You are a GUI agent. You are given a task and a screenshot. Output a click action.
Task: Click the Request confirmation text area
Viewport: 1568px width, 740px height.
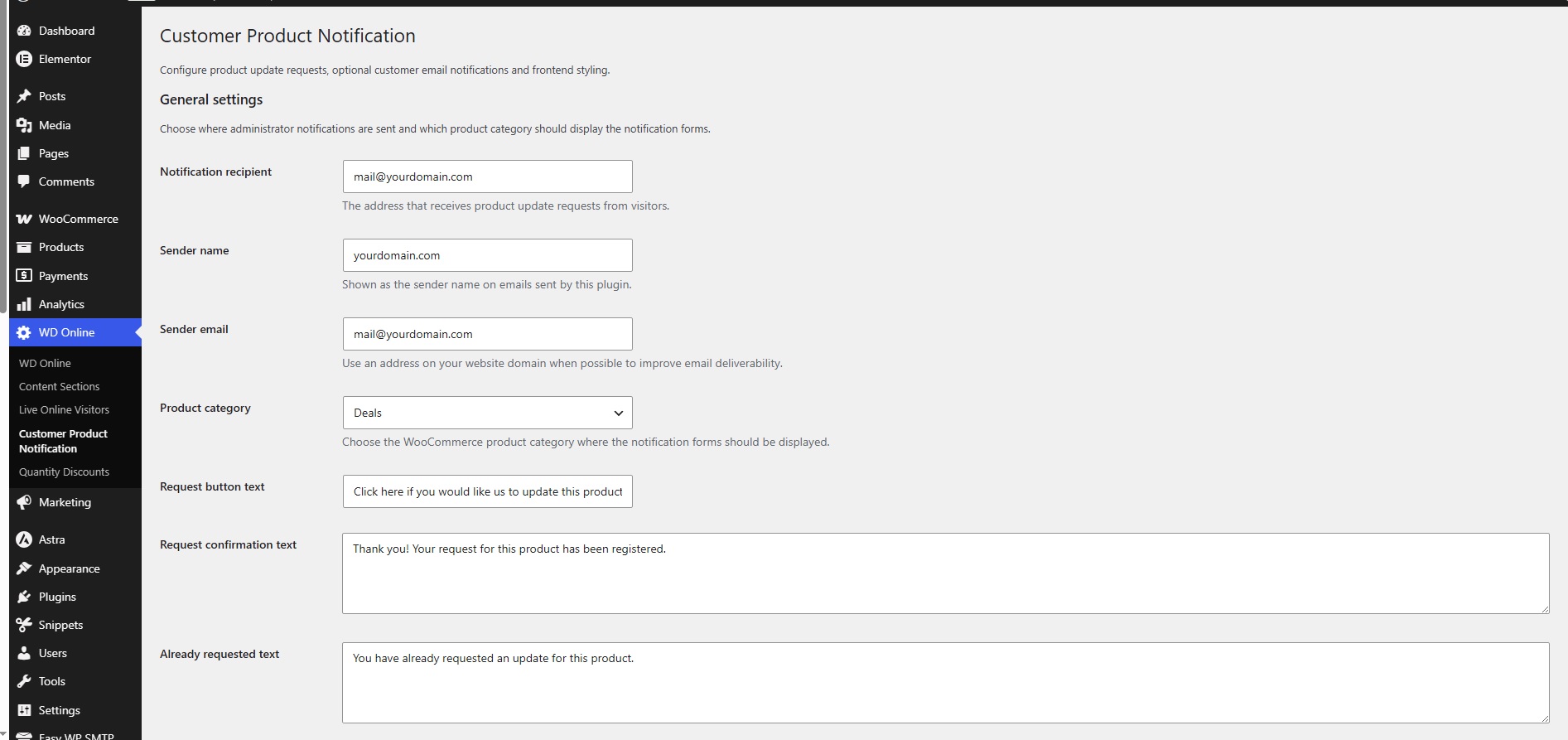(945, 573)
